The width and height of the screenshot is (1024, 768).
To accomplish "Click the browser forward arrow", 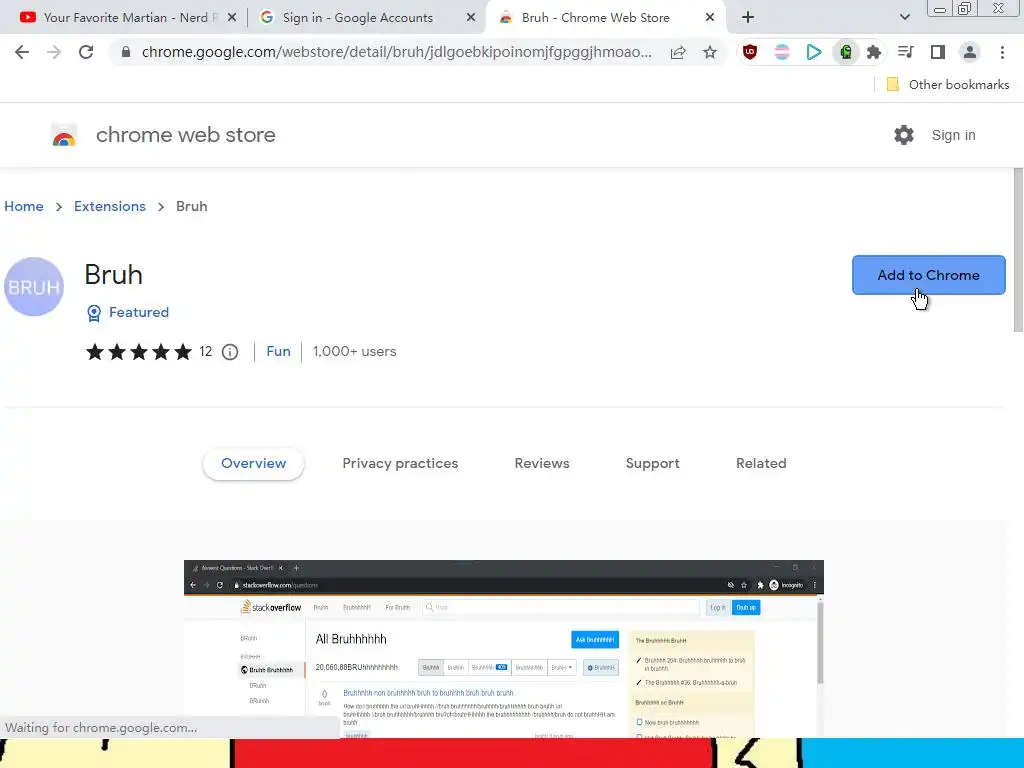I will click(54, 52).
